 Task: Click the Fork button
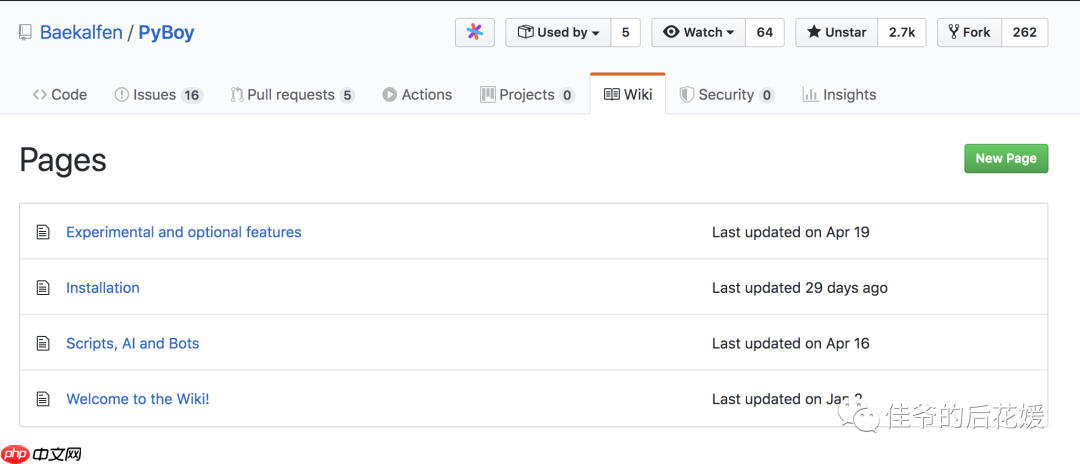[969, 32]
